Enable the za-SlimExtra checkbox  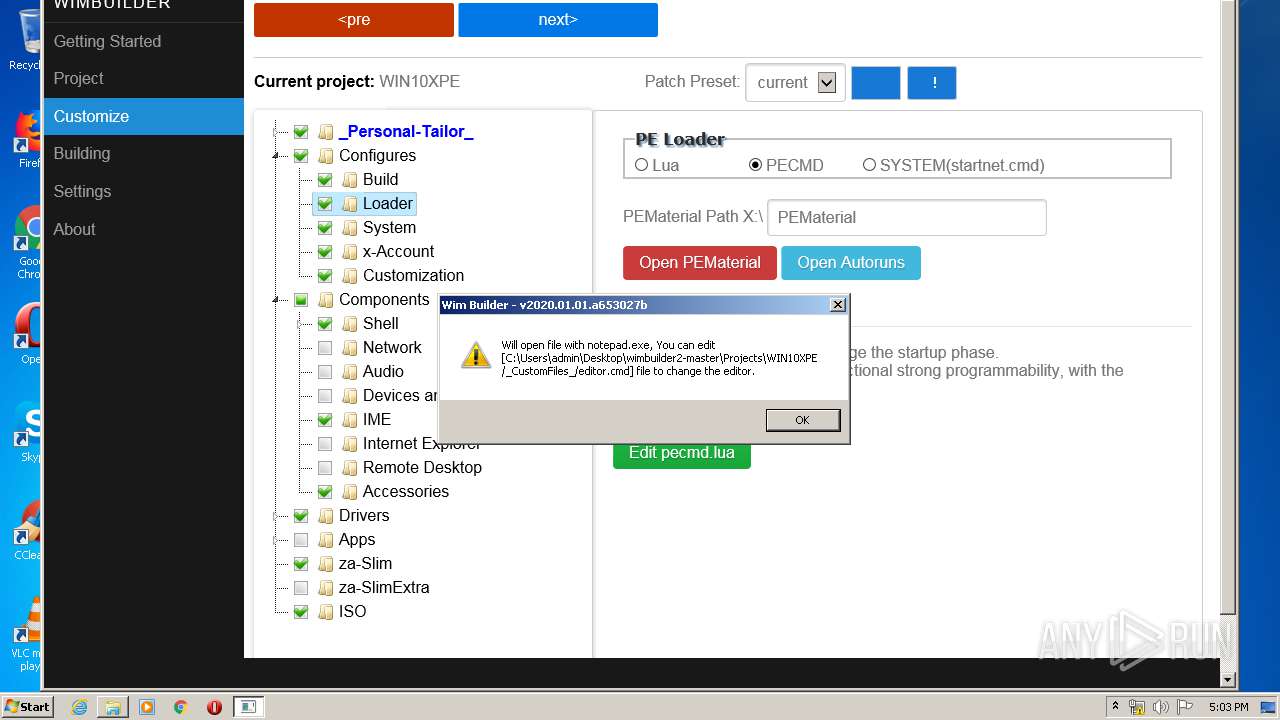coord(301,587)
